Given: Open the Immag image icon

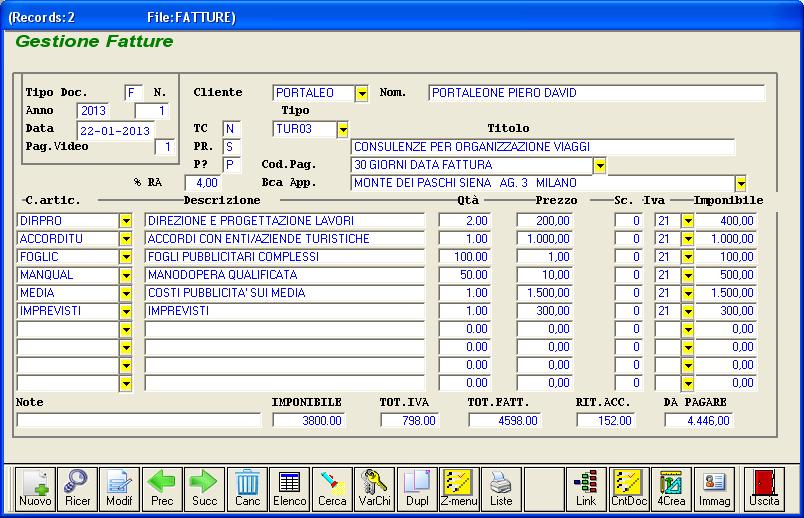Looking at the screenshot, I should click(x=714, y=489).
